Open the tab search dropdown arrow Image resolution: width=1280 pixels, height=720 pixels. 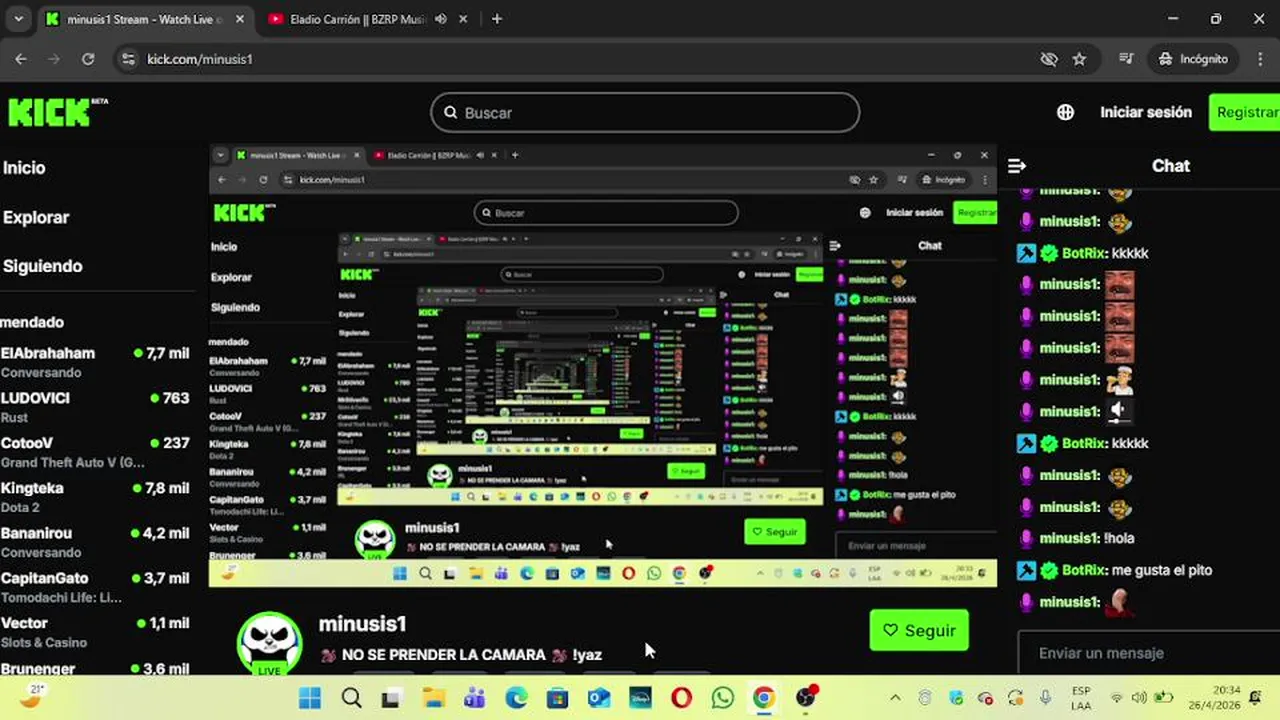(x=18, y=19)
